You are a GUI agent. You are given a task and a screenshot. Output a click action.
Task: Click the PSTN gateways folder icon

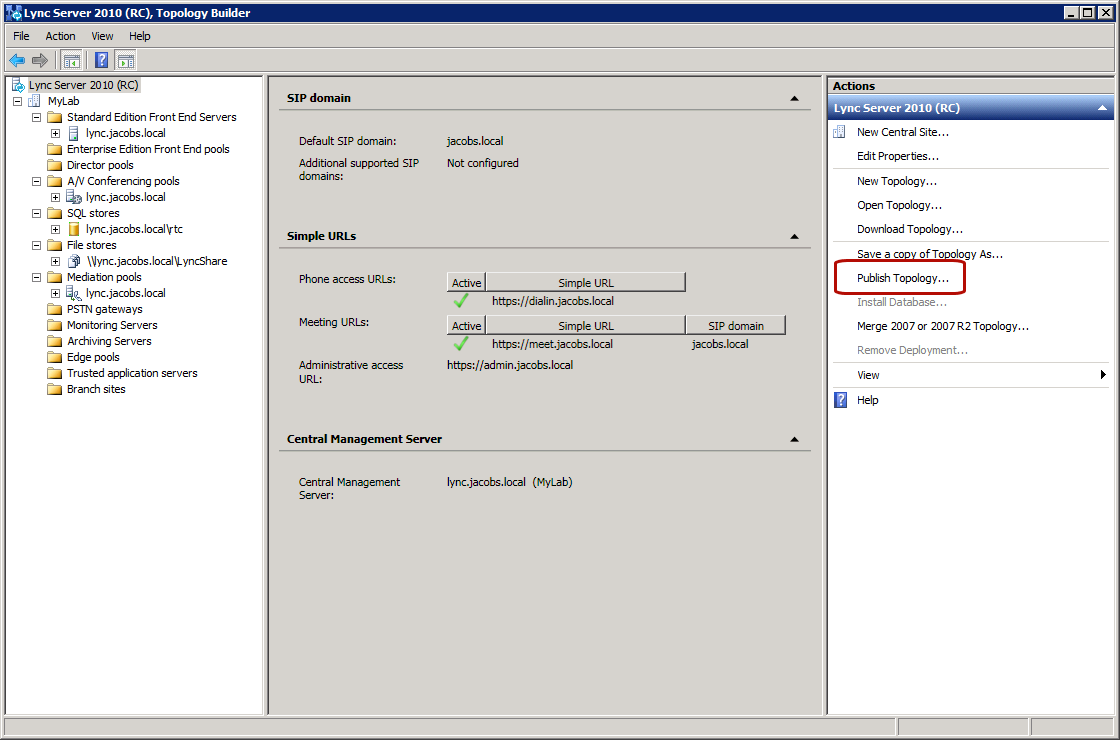point(55,309)
